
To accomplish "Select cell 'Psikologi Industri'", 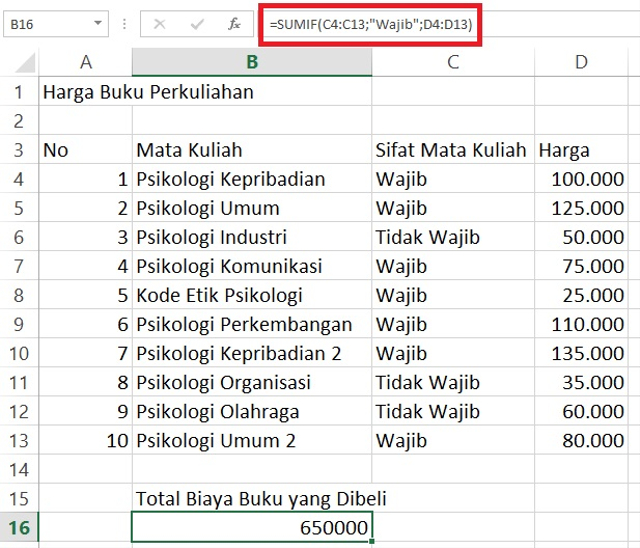I will (252, 237).
